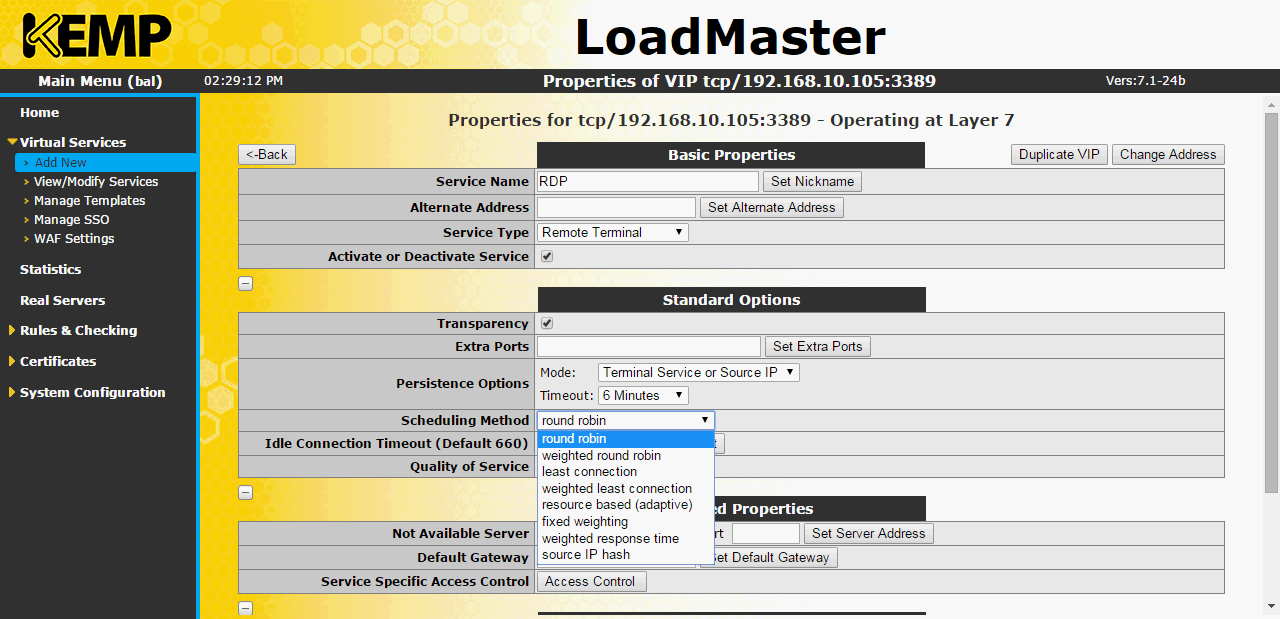Click minus icon below Activate or Deactivate Service row

click(x=245, y=283)
